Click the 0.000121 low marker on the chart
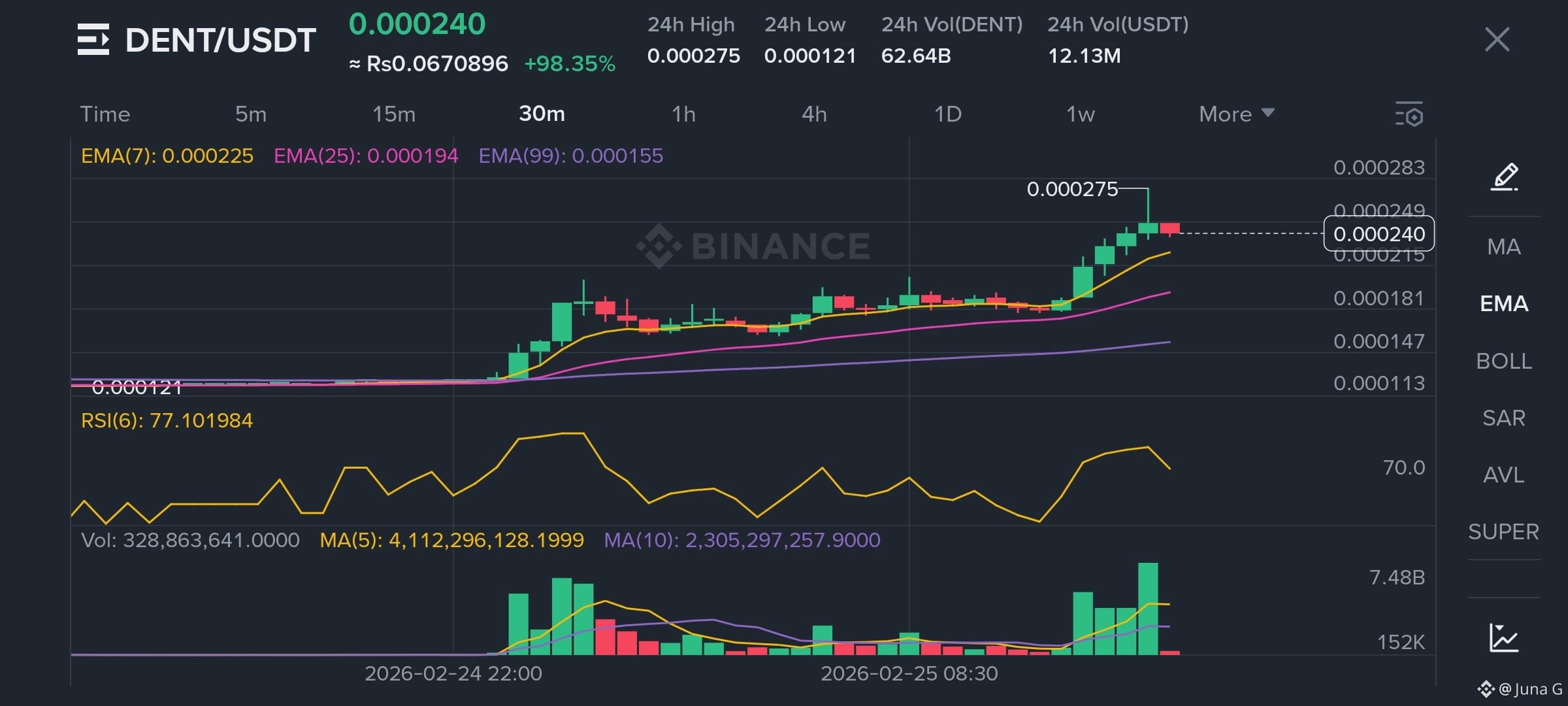This screenshot has height=706, width=1568. pyautogui.click(x=137, y=387)
